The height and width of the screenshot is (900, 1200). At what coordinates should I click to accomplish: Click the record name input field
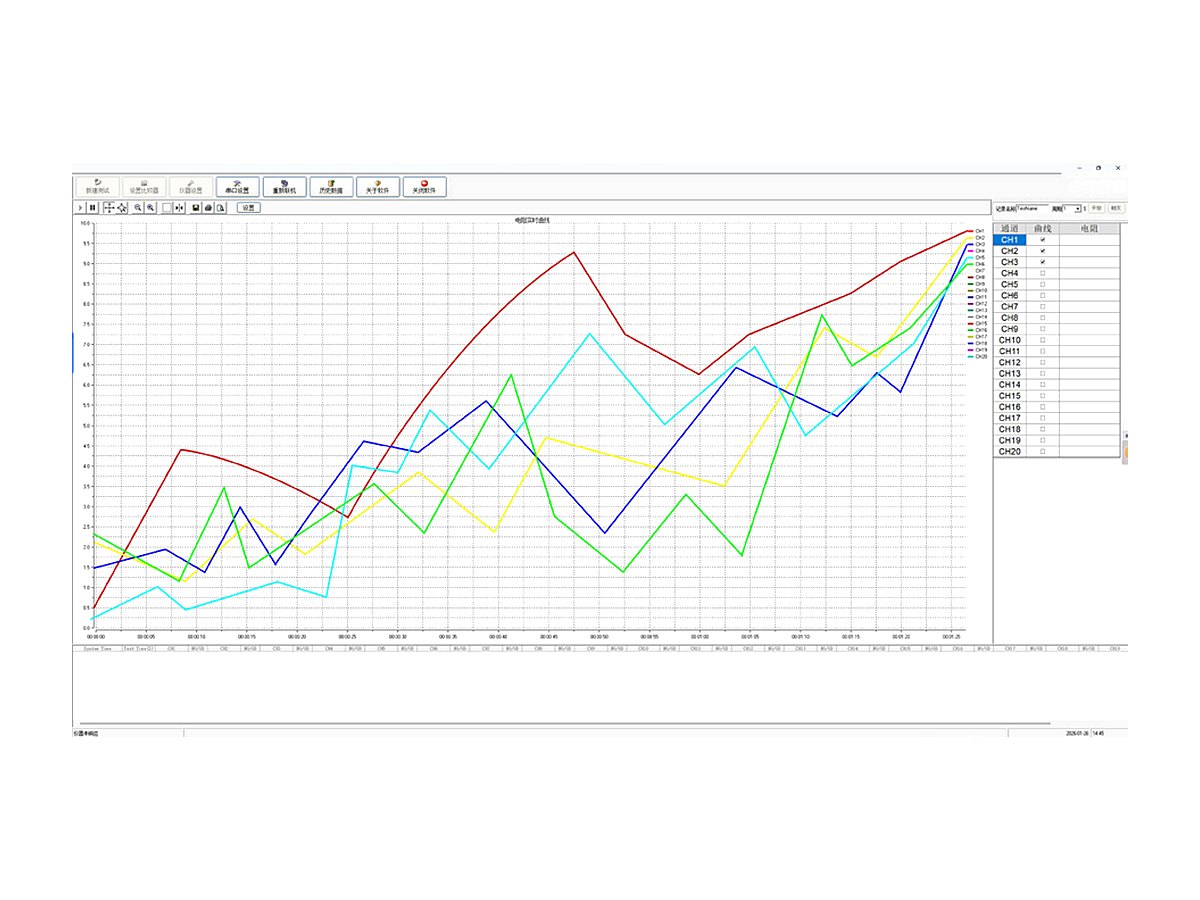[x=1032, y=208]
